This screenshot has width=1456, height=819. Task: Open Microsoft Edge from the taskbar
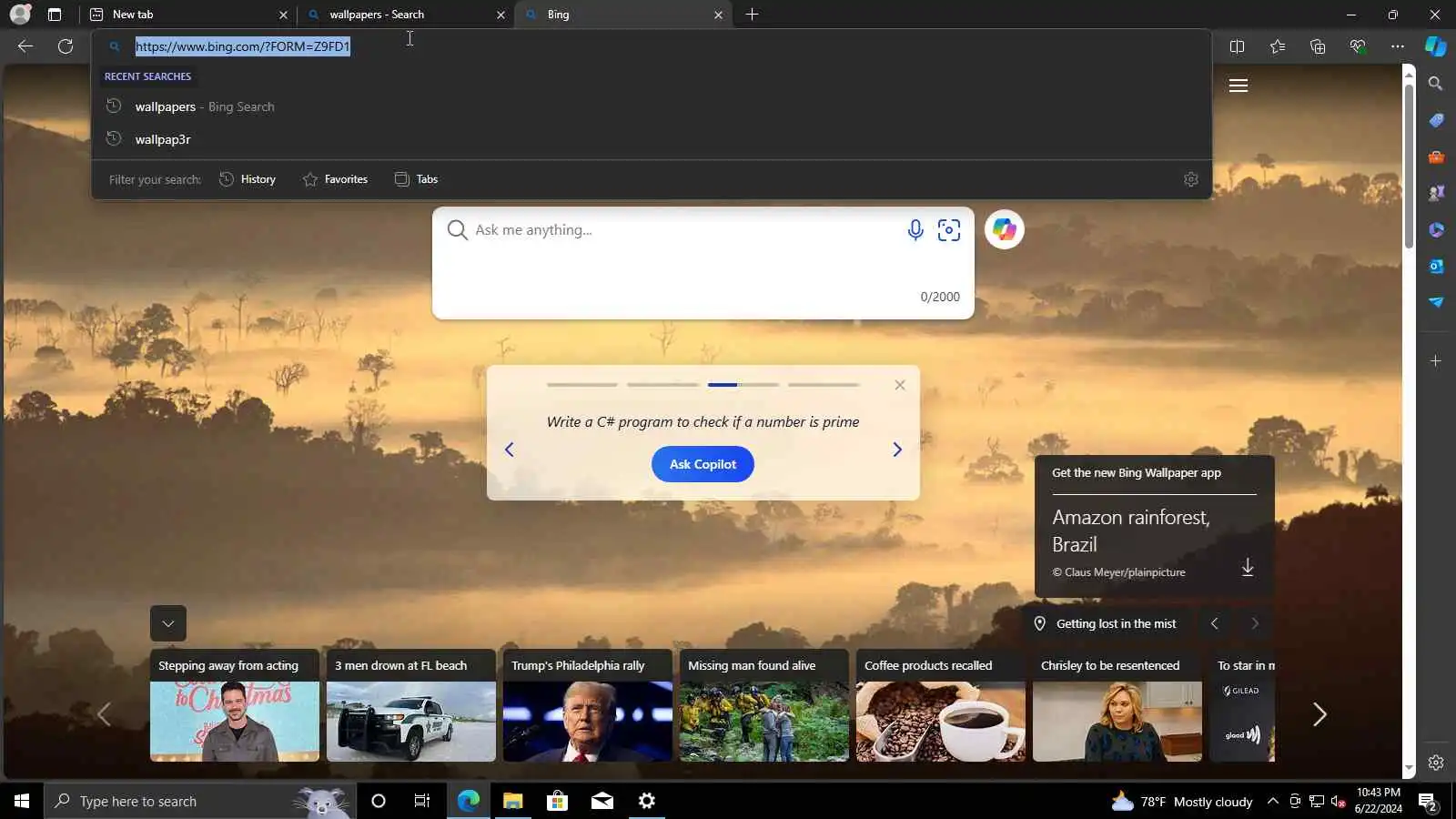[469, 801]
